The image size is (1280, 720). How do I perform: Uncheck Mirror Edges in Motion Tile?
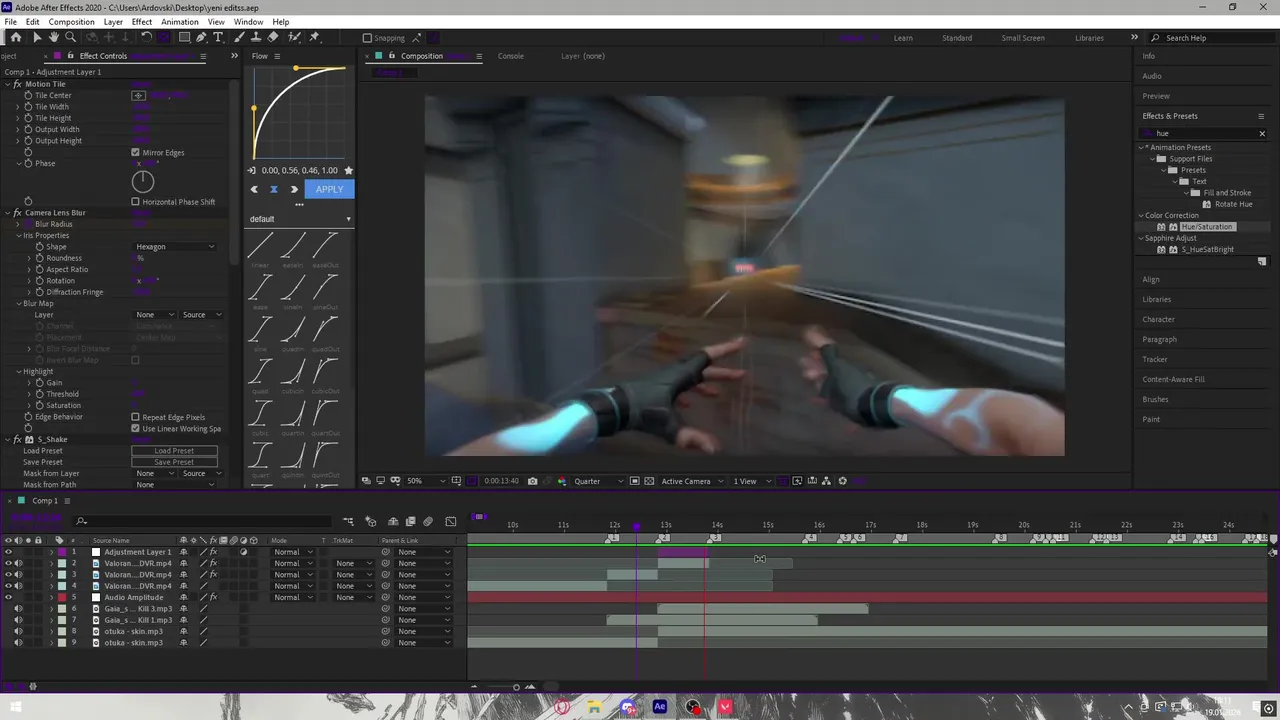136,153
